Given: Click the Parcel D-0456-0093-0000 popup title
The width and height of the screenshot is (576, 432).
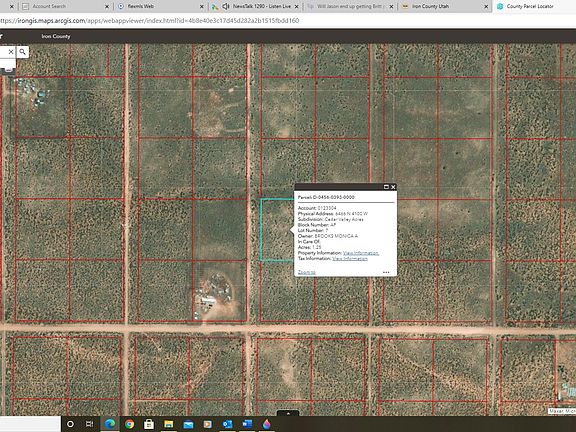Looking at the screenshot, I should point(326,197).
